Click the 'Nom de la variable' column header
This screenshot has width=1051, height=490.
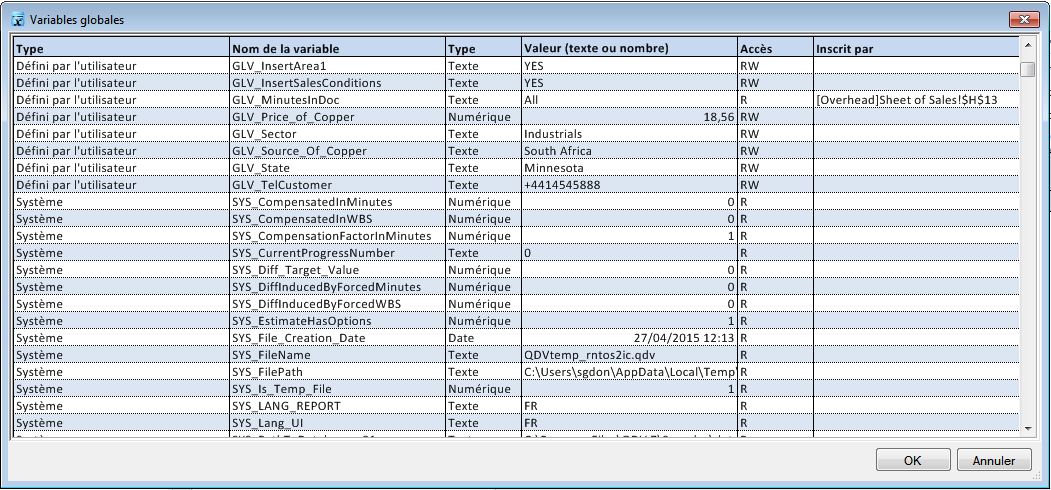tap(338, 49)
